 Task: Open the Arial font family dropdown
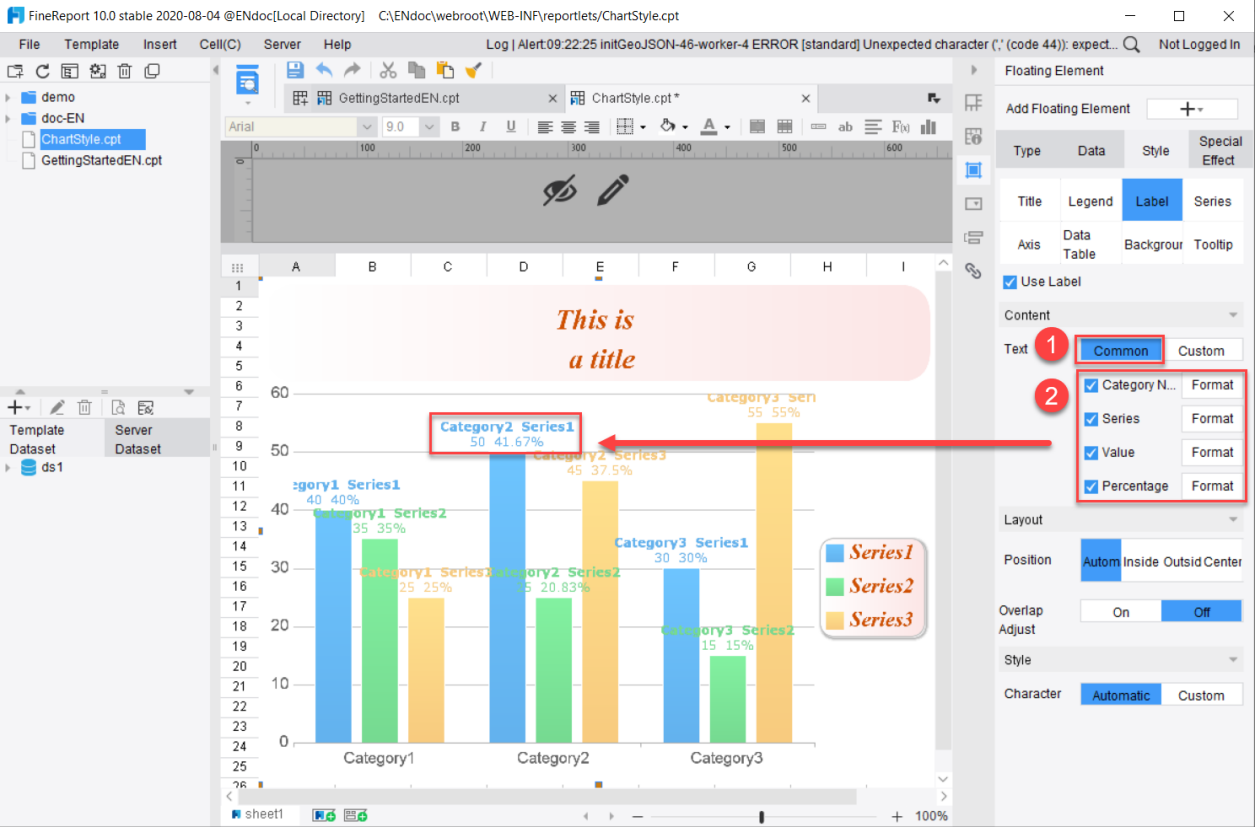(367, 127)
